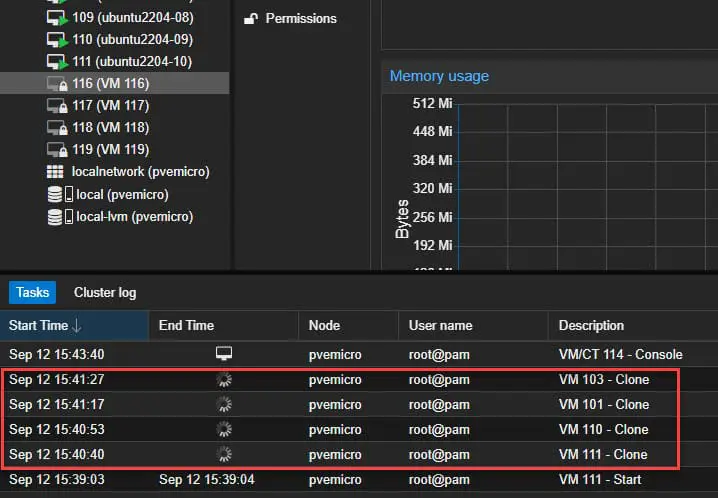Sort tasks by Description column header
Viewport: 718px width, 498px height.
point(591,325)
